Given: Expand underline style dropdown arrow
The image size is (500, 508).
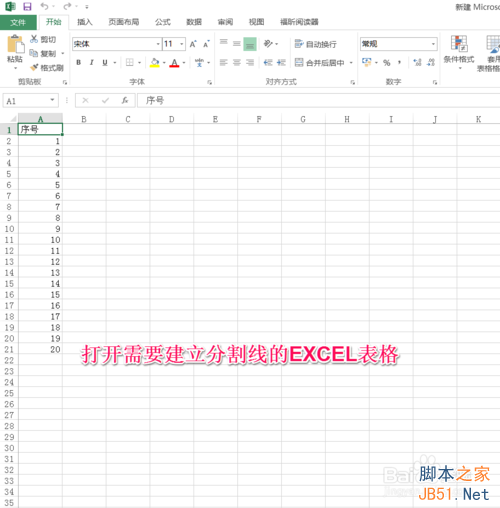Looking at the screenshot, I should point(114,62).
